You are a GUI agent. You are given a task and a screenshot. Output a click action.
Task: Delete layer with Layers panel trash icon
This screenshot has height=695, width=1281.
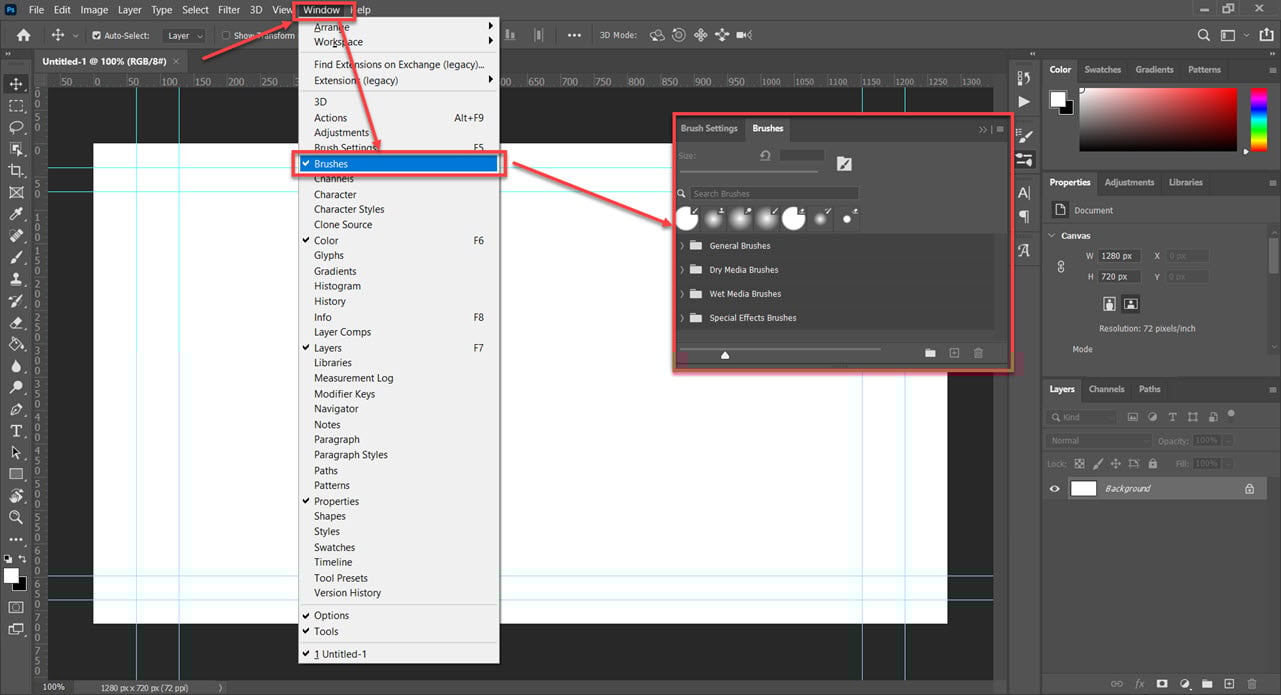tap(1250, 684)
